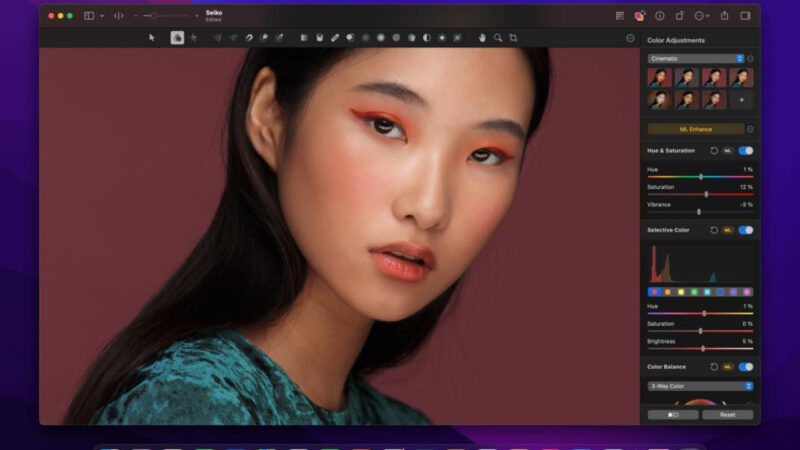
Task: Click the star icon in the toolbar
Action: coord(193,38)
